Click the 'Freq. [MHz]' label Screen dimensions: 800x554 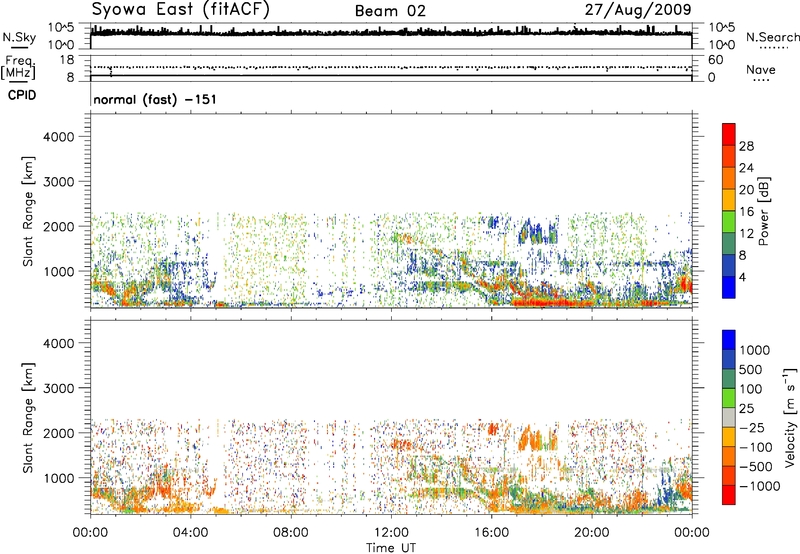[x=18, y=67]
